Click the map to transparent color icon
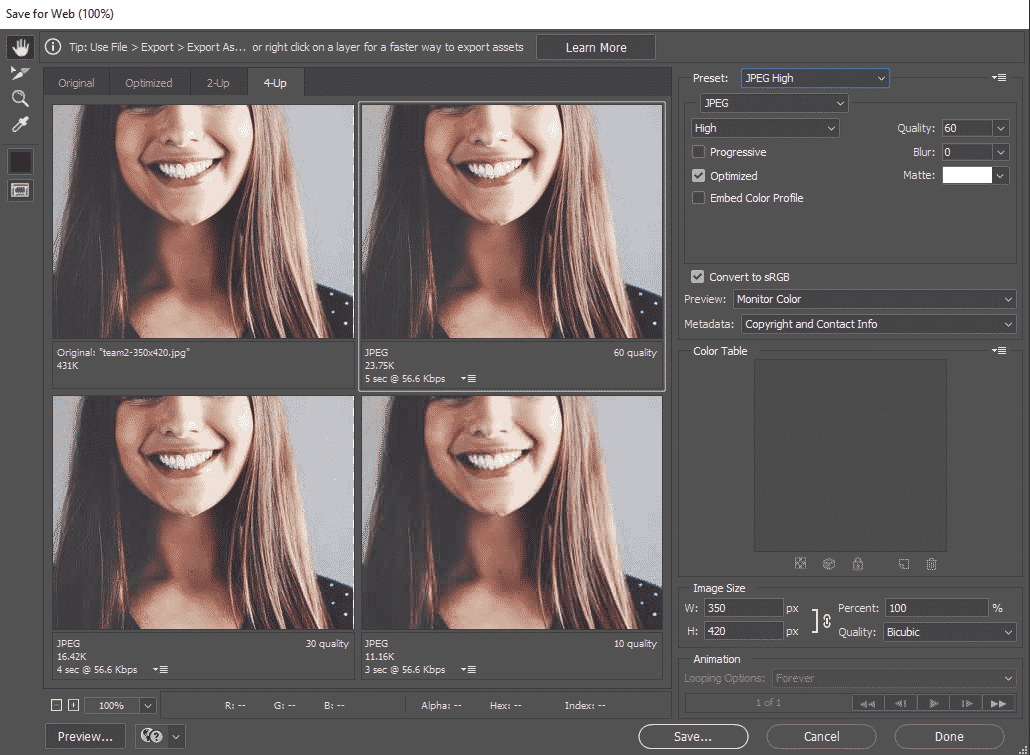This screenshot has width=1030, height=755. tap(800, 564)
